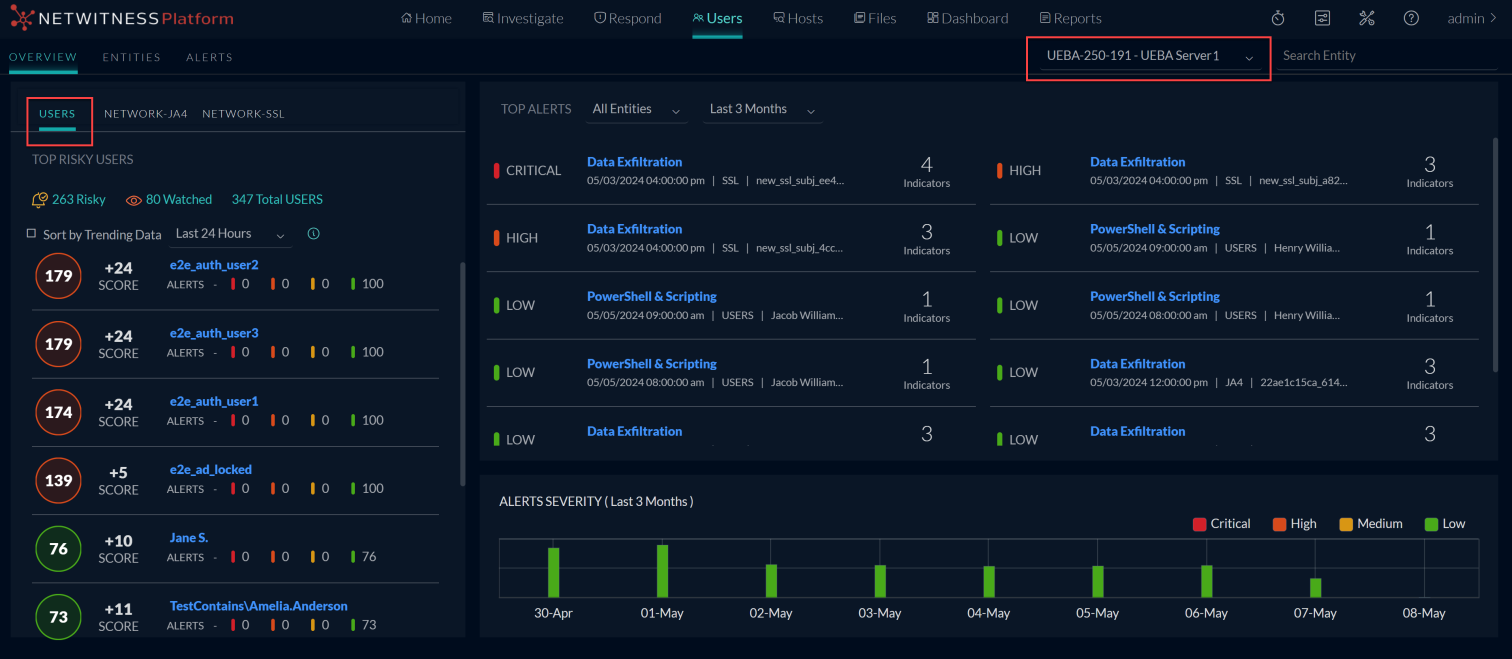Open the Users main menu item
The width and height of the screenshot is (1512, 659).
717,18
